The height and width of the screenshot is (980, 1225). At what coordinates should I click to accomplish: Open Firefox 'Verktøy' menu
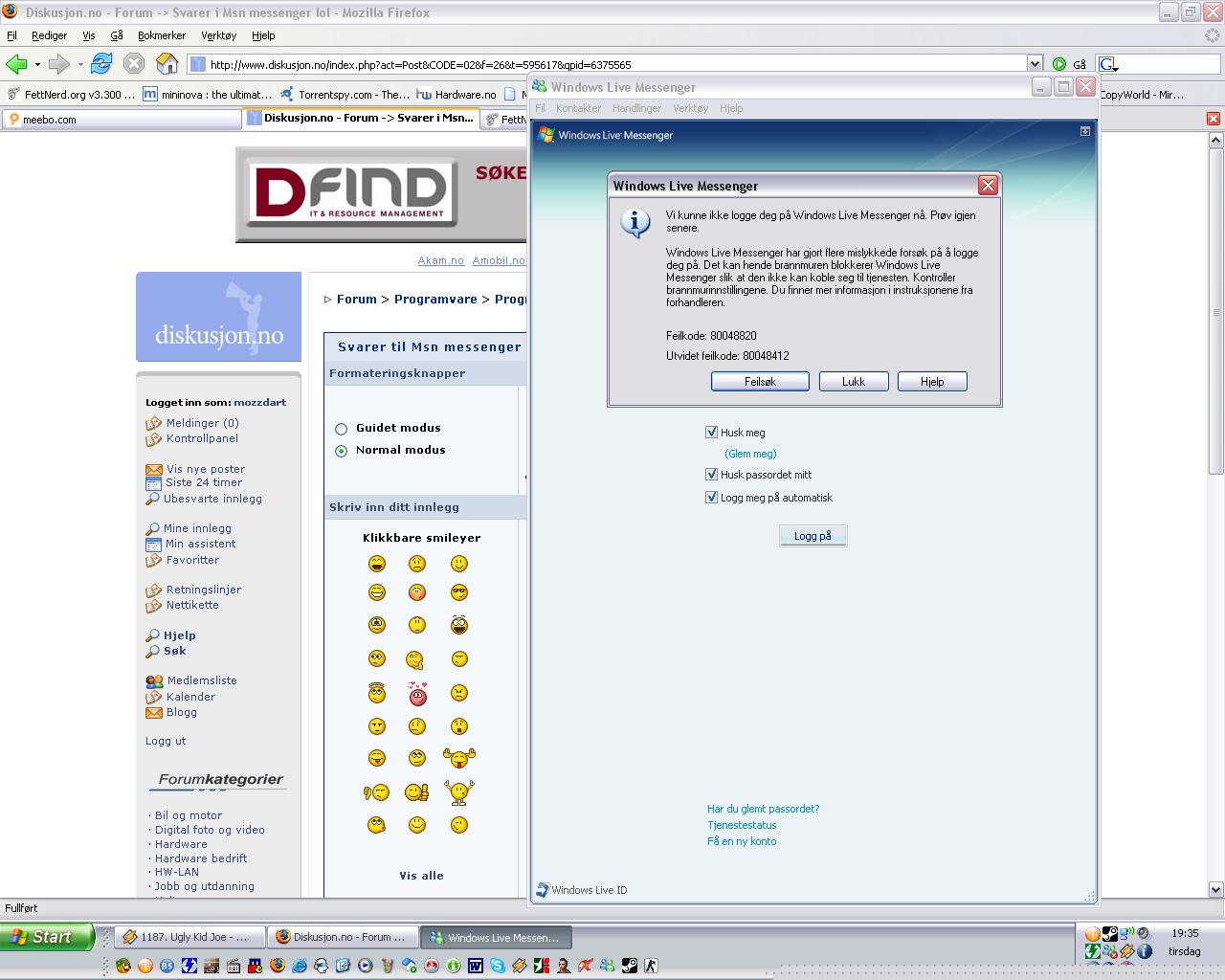point(218,35)
